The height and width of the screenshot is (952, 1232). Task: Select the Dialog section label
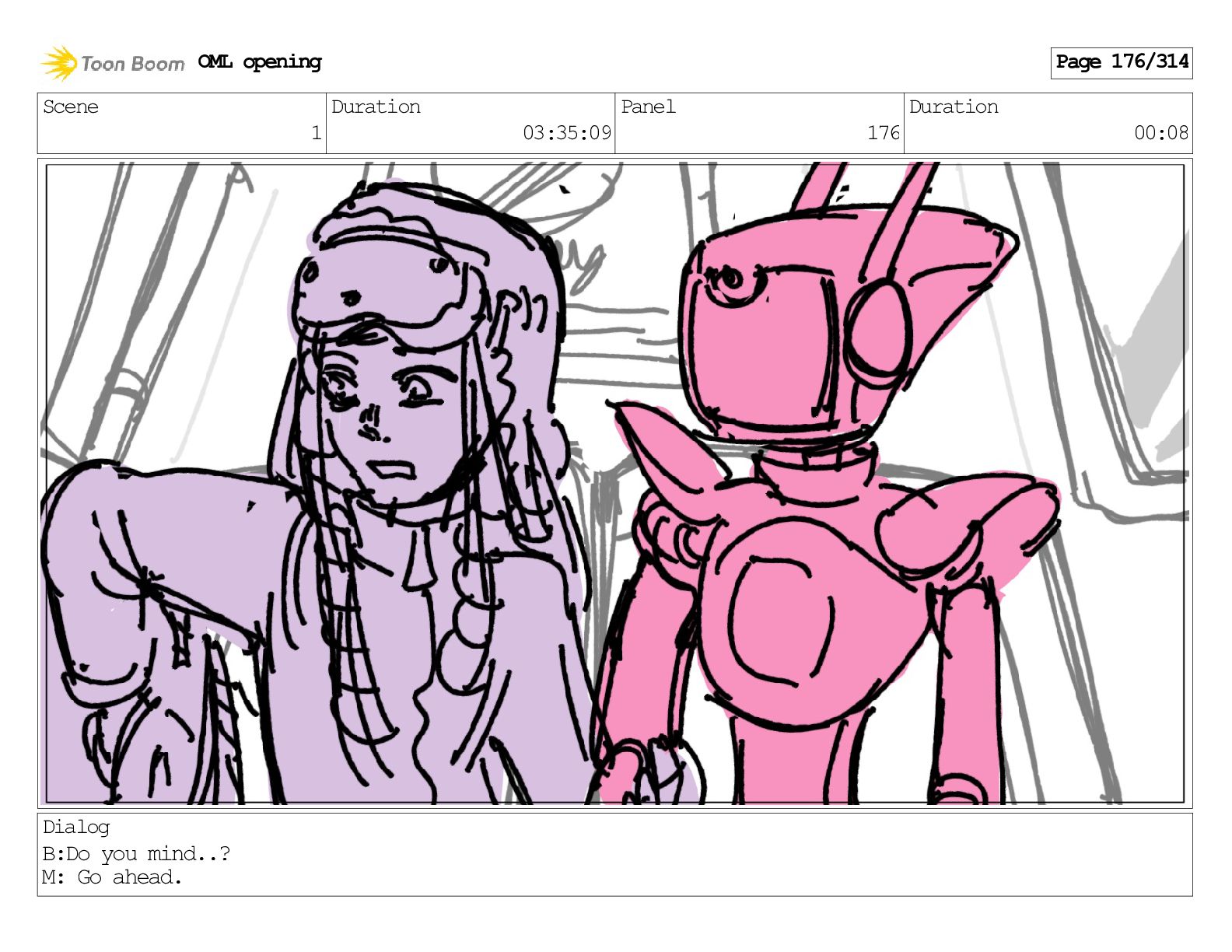pos(76,827)
